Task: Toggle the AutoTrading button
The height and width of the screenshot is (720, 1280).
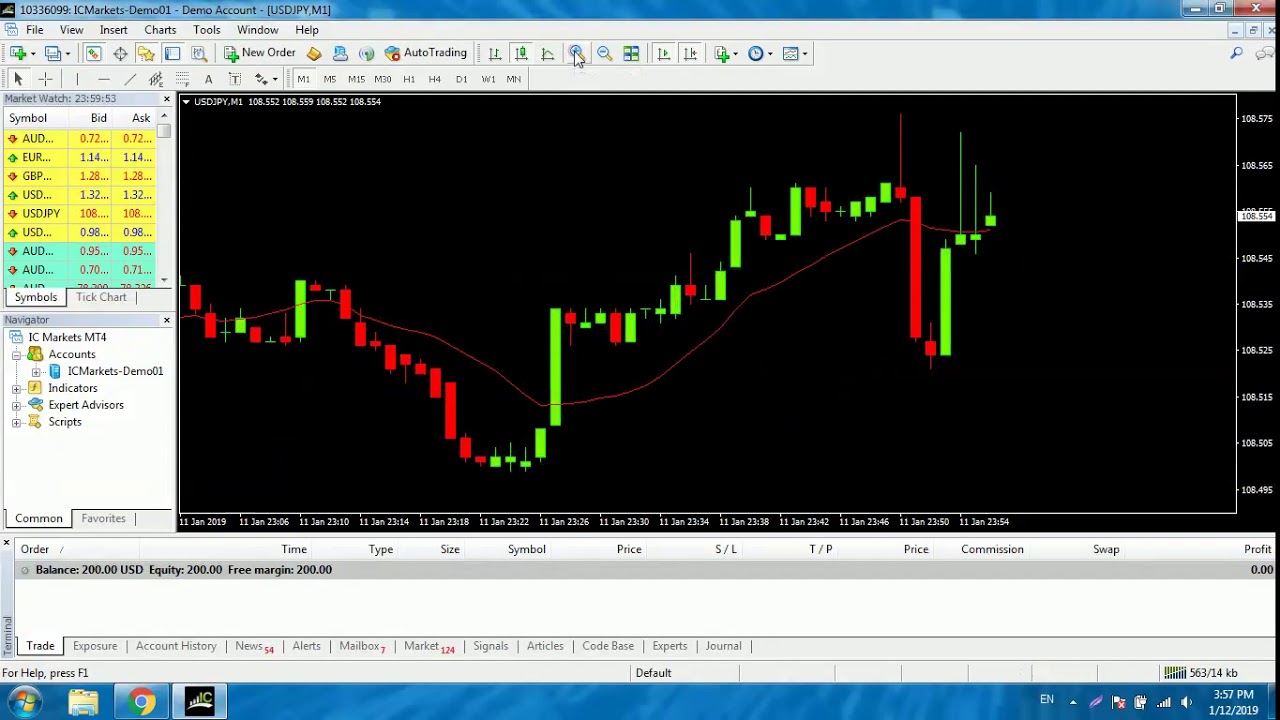Action: coord(426,53)
